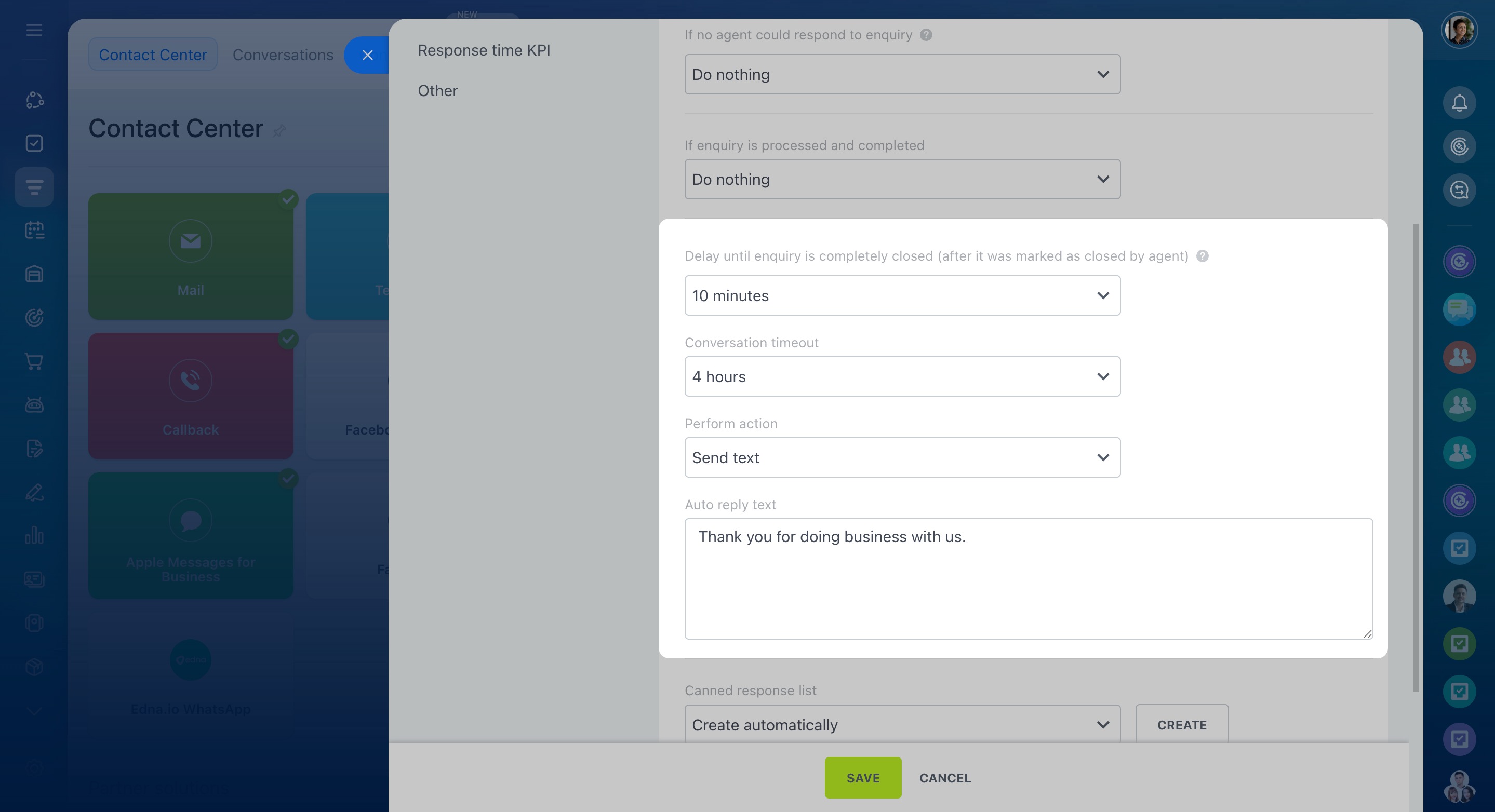Expand the '10 minutes' delay dropdown
Viewport: 1495px width, 812px height.
pyautogui.click(x=902, y=296)
